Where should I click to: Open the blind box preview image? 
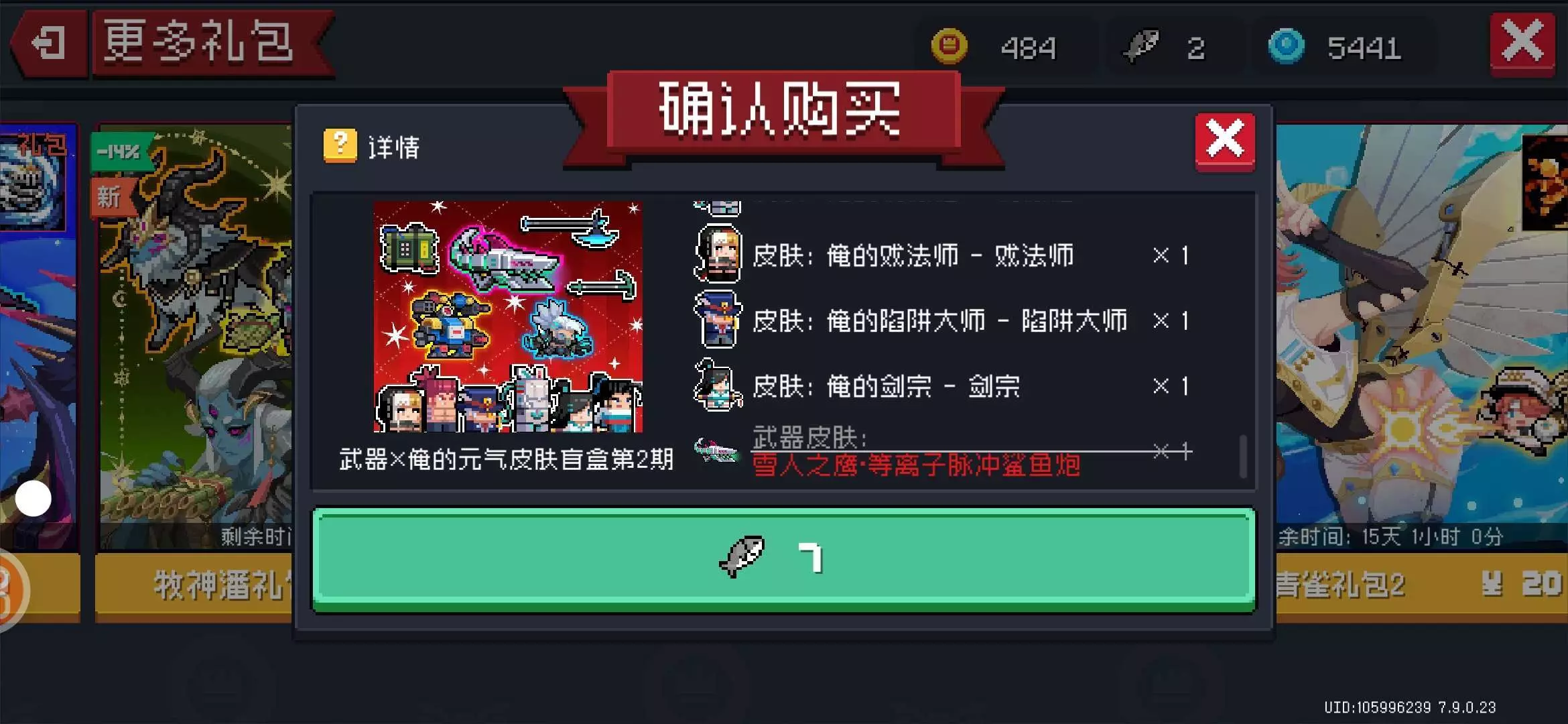507,316
